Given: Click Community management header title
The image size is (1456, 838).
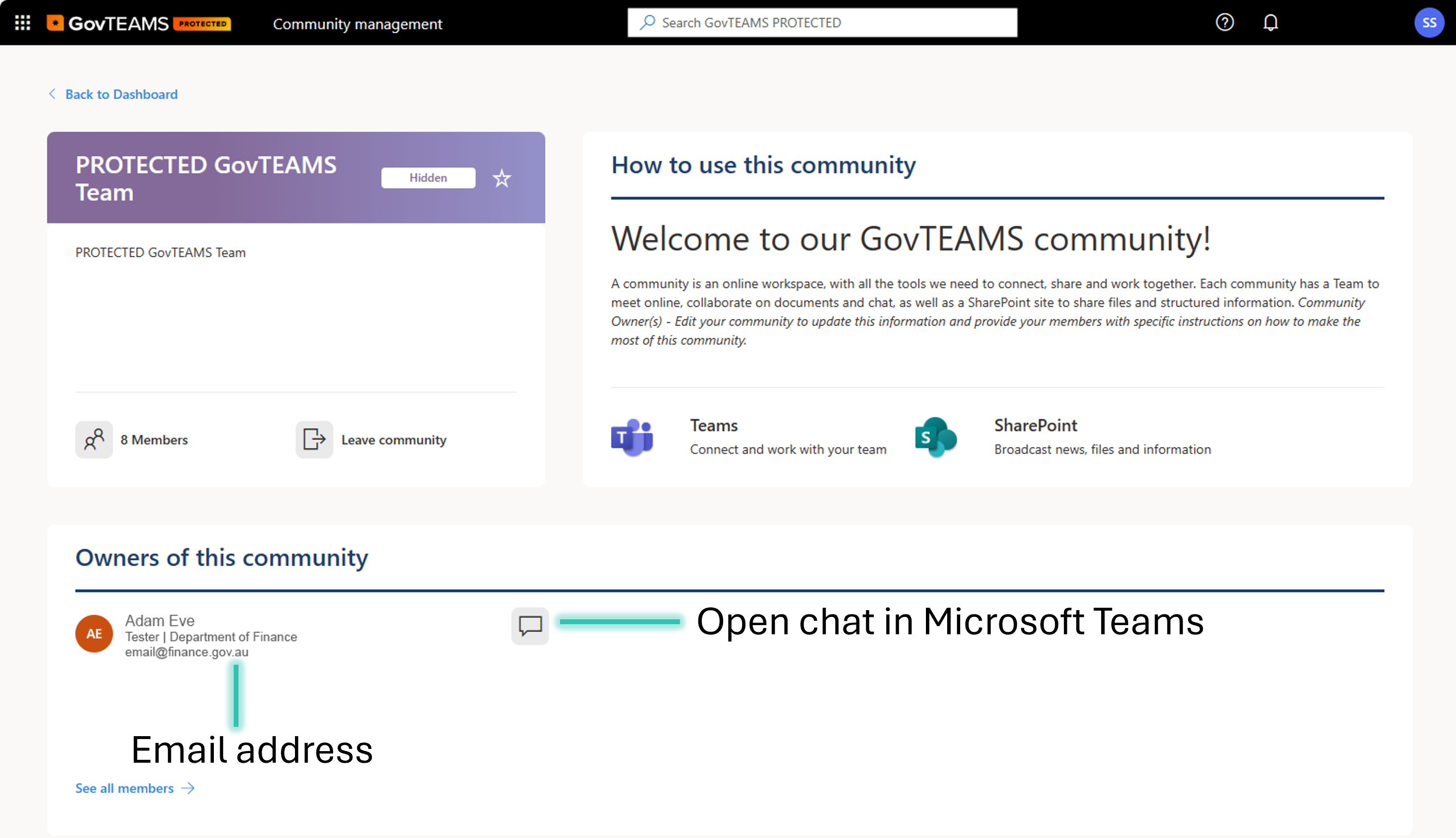Looking at the screenshot, I should pyautogui.click(x=357, y=24).
